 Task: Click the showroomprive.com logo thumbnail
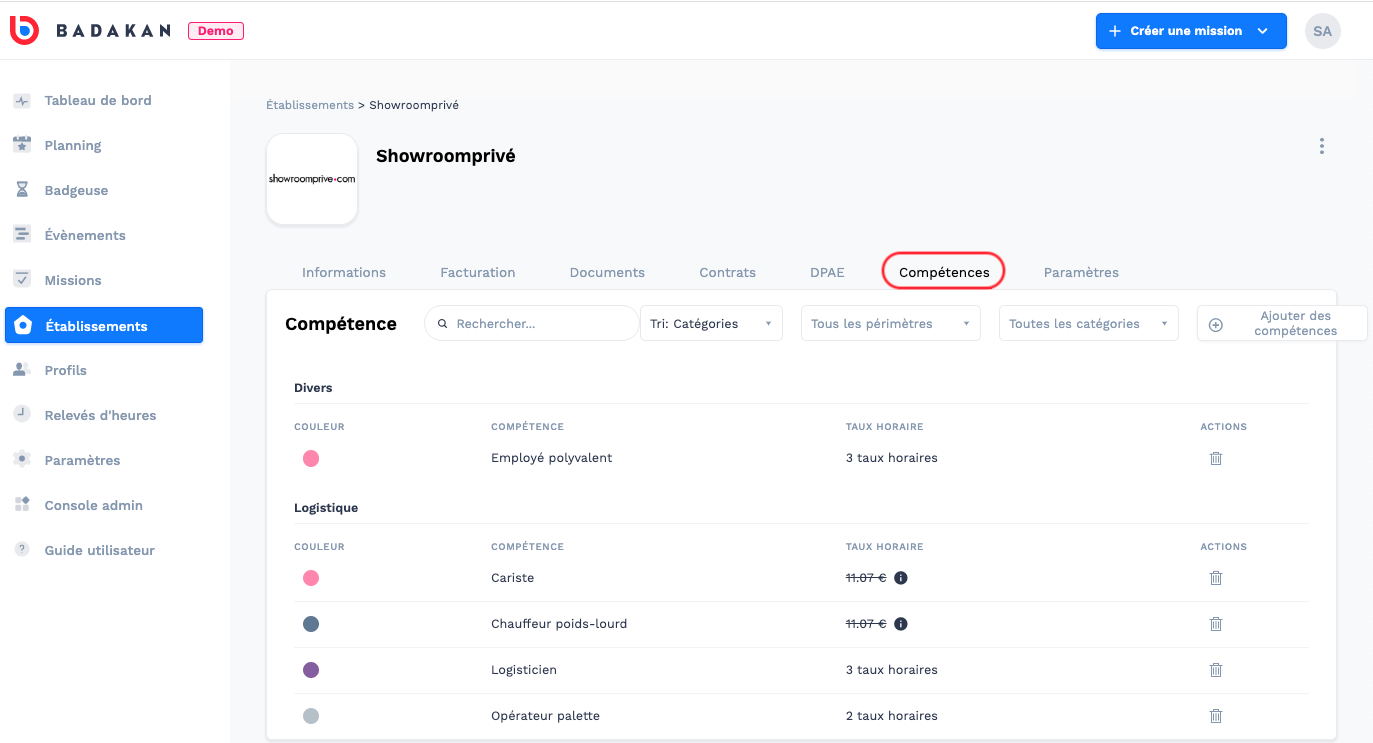[312, 179]
